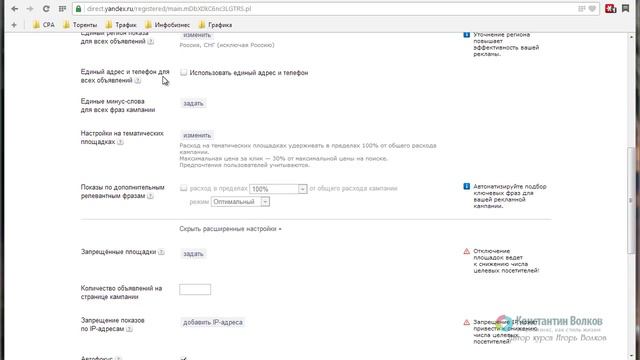The height and width of the screenshot is (360, 640).
Task: Open help icon for Единый адрес и телефон
Action: 138,80
